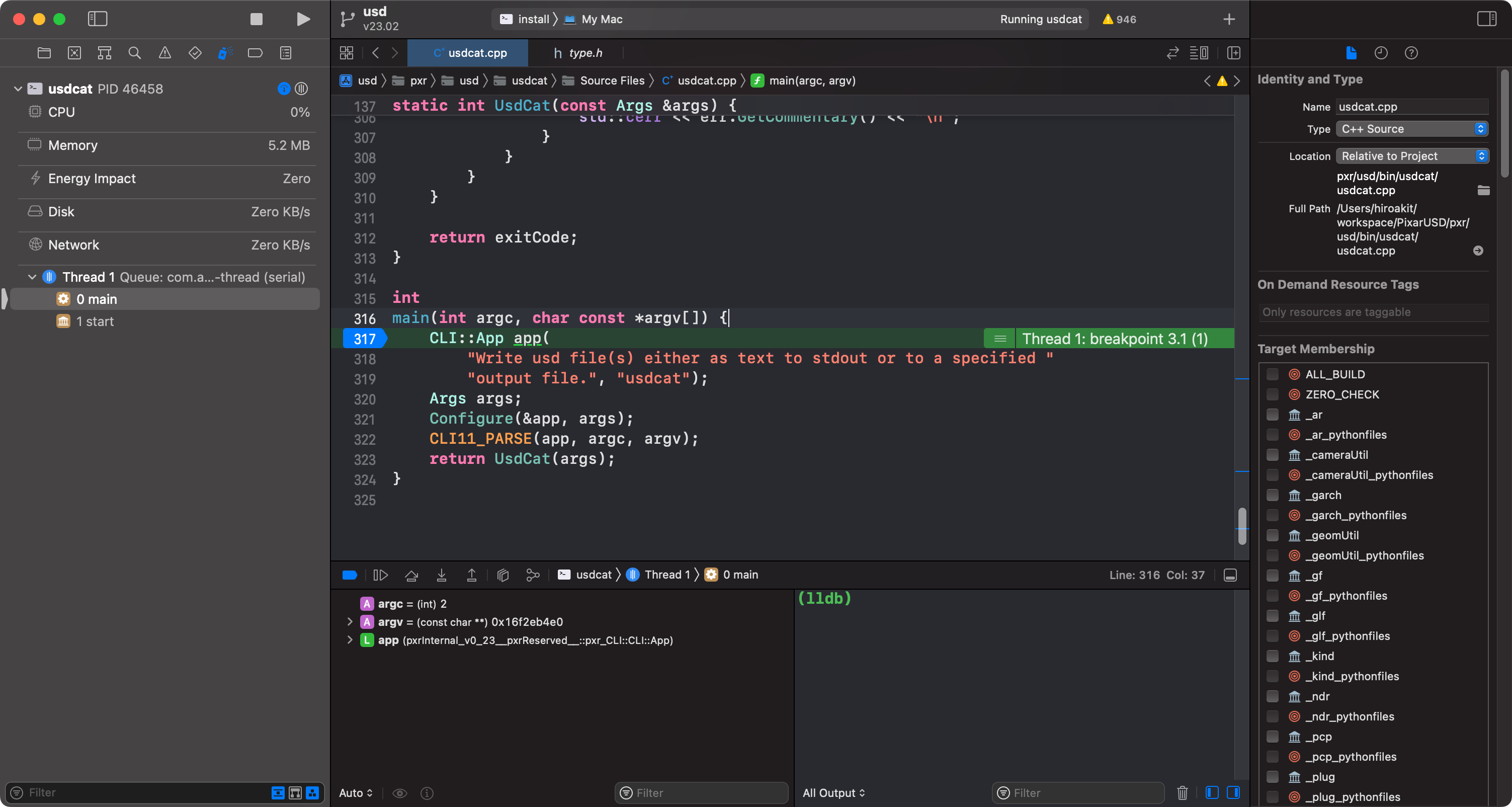Collapse the usdcat process tree
This screenshot has height=807, width=1512.
click(x=18, y=89)
